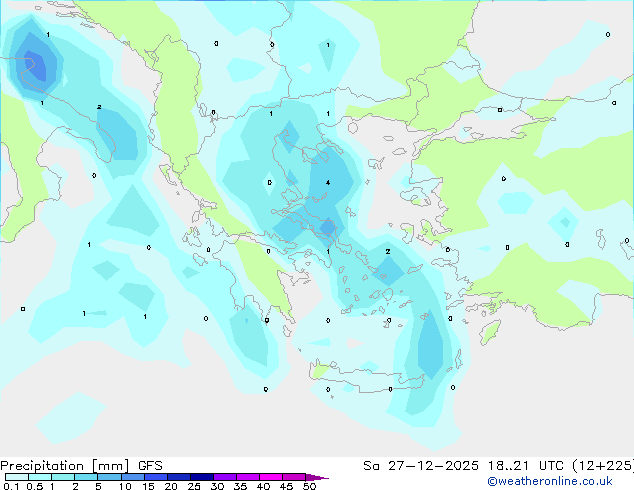
Task: Click the purple arrow tip above 50
Action: coord(317,478)
